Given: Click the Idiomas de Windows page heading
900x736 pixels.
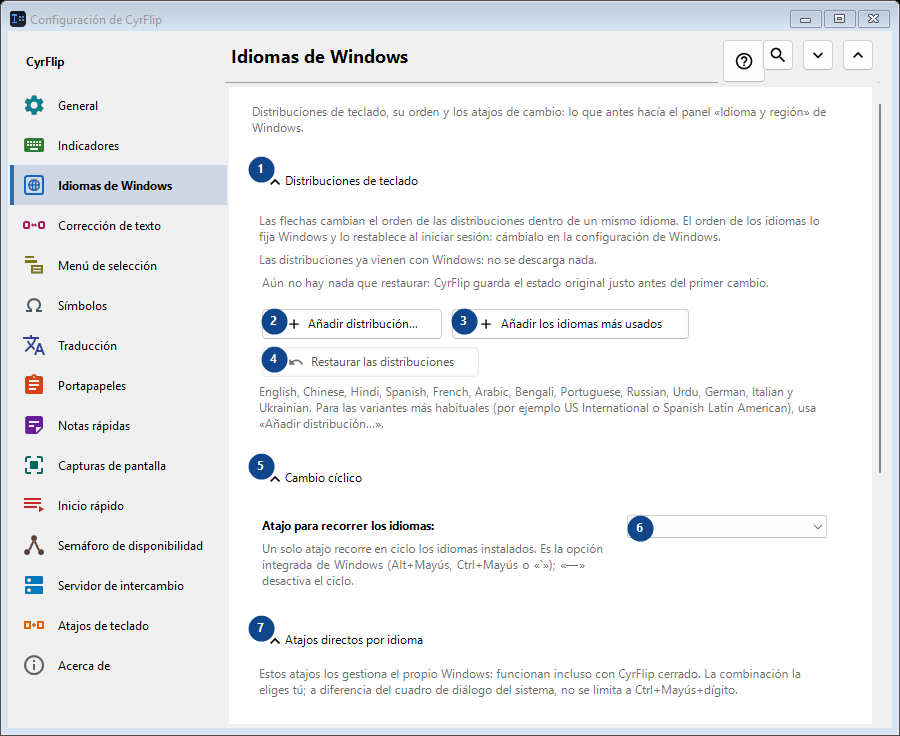Looking at the screenshot, I should tap(320, 57).
